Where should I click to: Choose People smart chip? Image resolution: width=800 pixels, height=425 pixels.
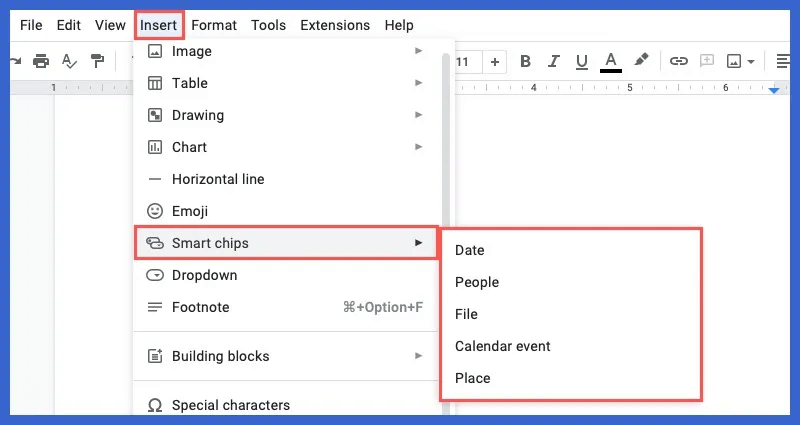tap(571, 282)
